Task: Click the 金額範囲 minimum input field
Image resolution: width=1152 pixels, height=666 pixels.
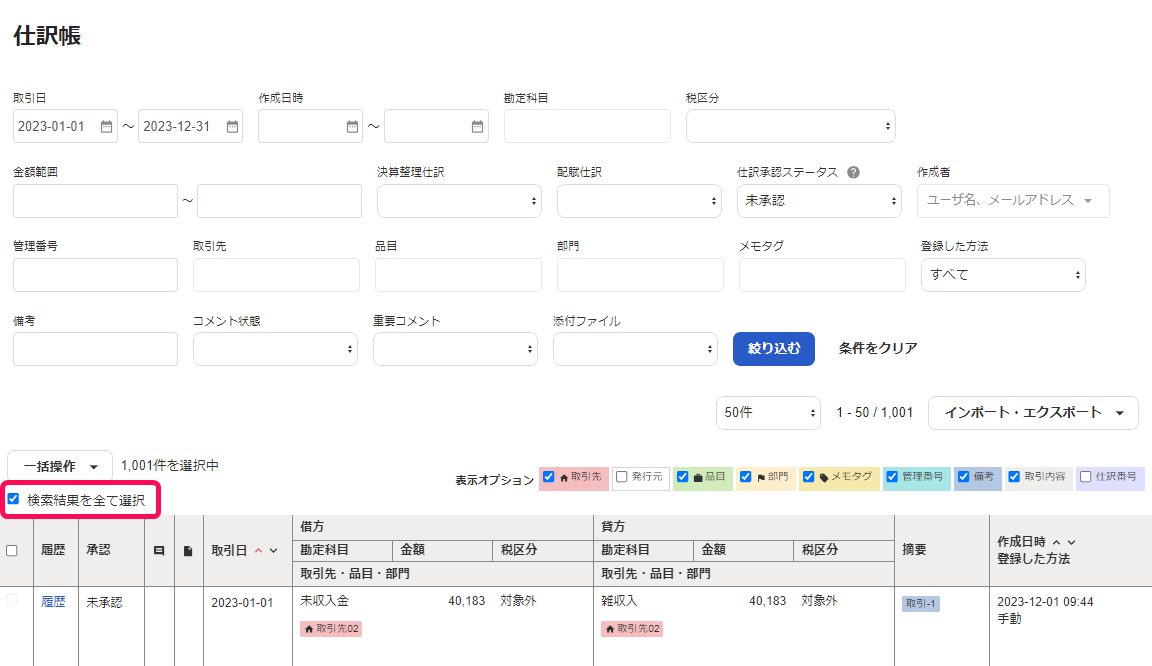Action: (96, 201)
